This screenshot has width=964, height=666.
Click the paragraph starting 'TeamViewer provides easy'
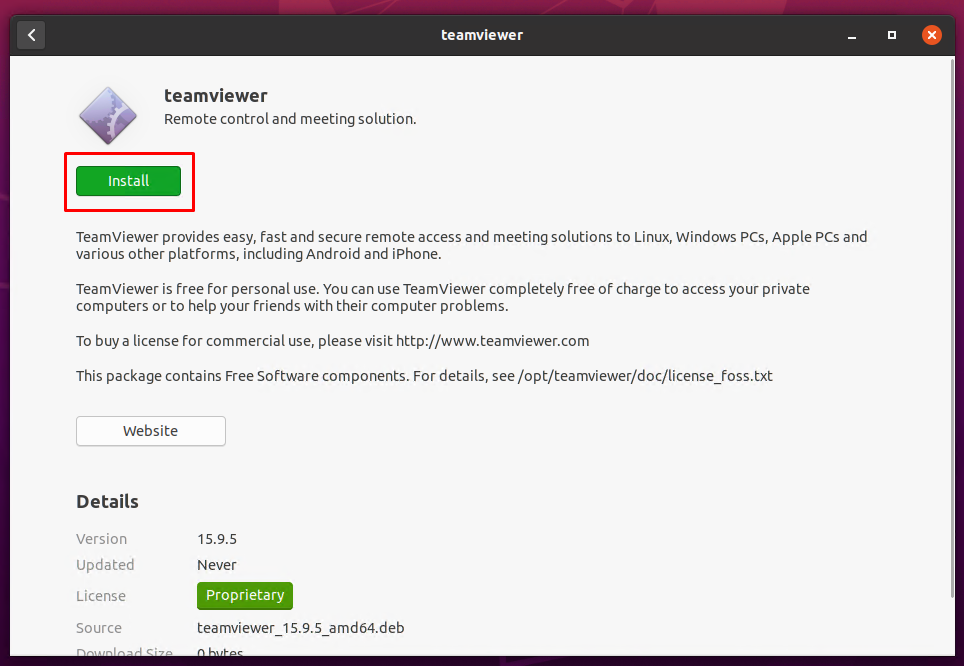pyautogui.click(x=472, y=245)
